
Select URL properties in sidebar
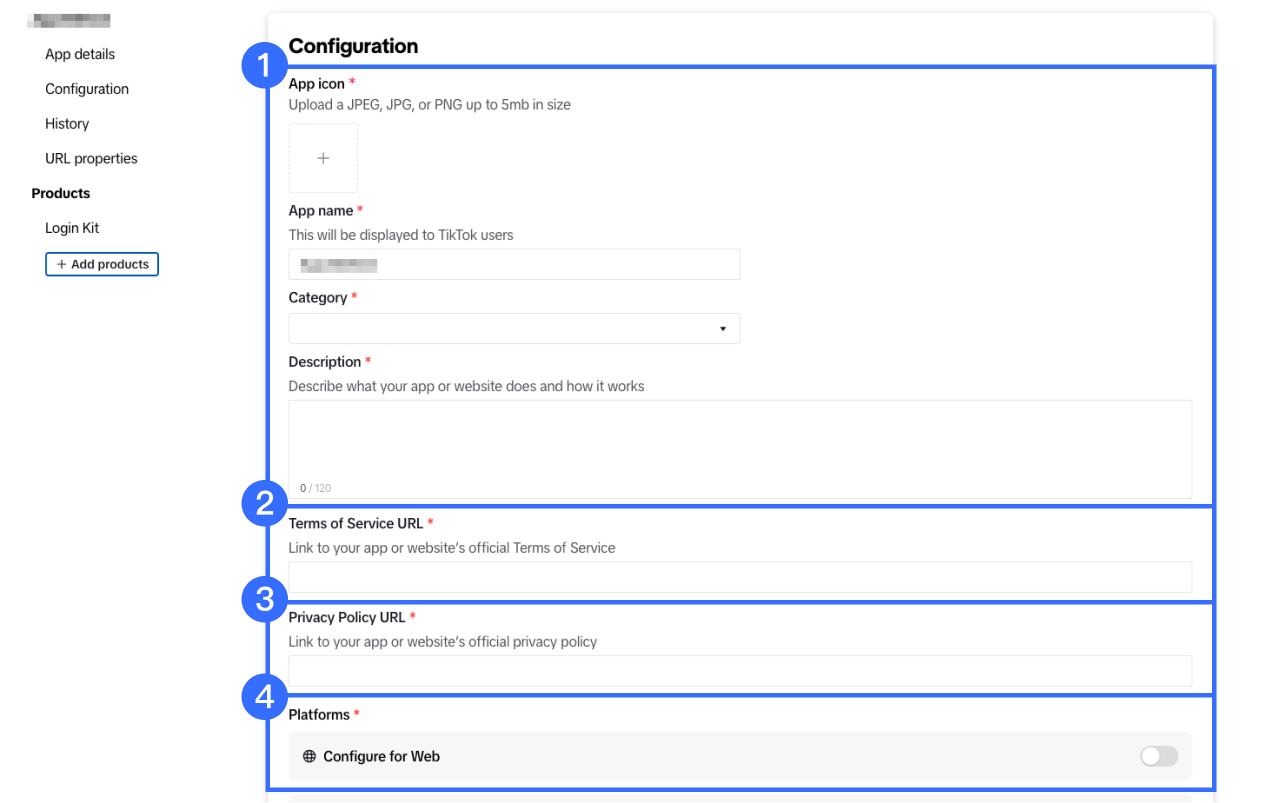point(91,159)
